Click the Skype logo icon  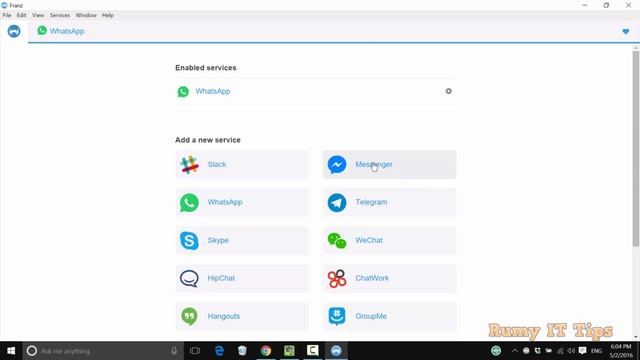tap(189, 240)
